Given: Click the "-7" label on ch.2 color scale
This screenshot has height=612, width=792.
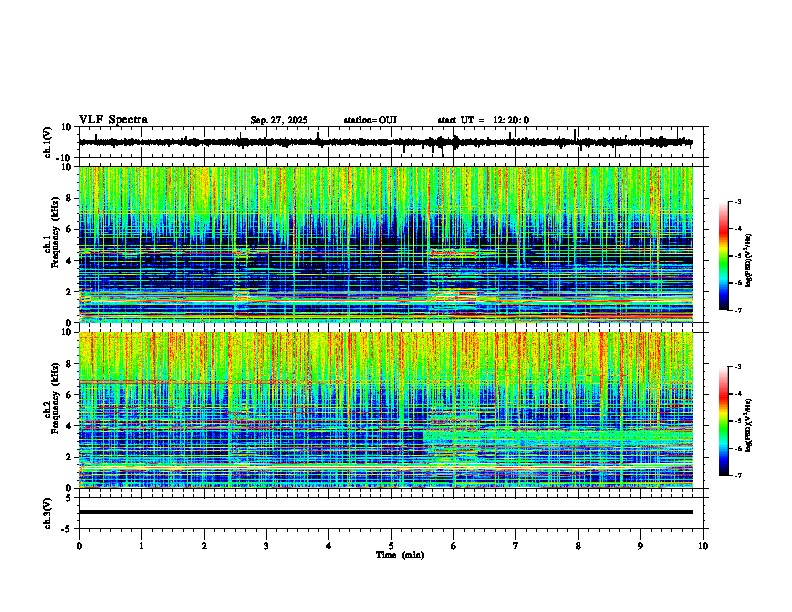Looking at the screenshot, I should [737, 475].
